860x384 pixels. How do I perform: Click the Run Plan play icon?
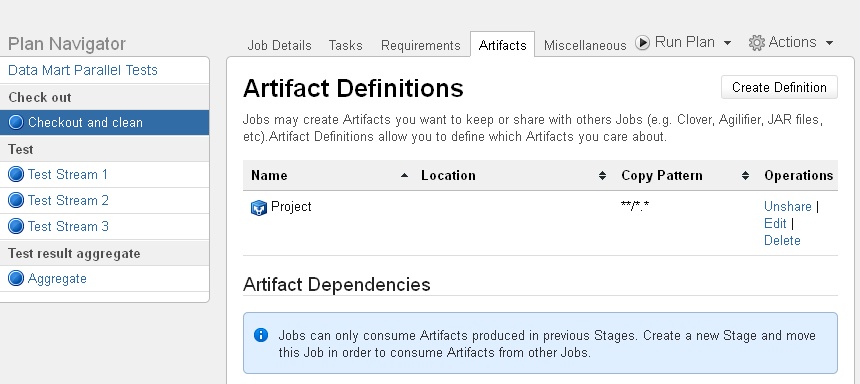click(643, 42)
